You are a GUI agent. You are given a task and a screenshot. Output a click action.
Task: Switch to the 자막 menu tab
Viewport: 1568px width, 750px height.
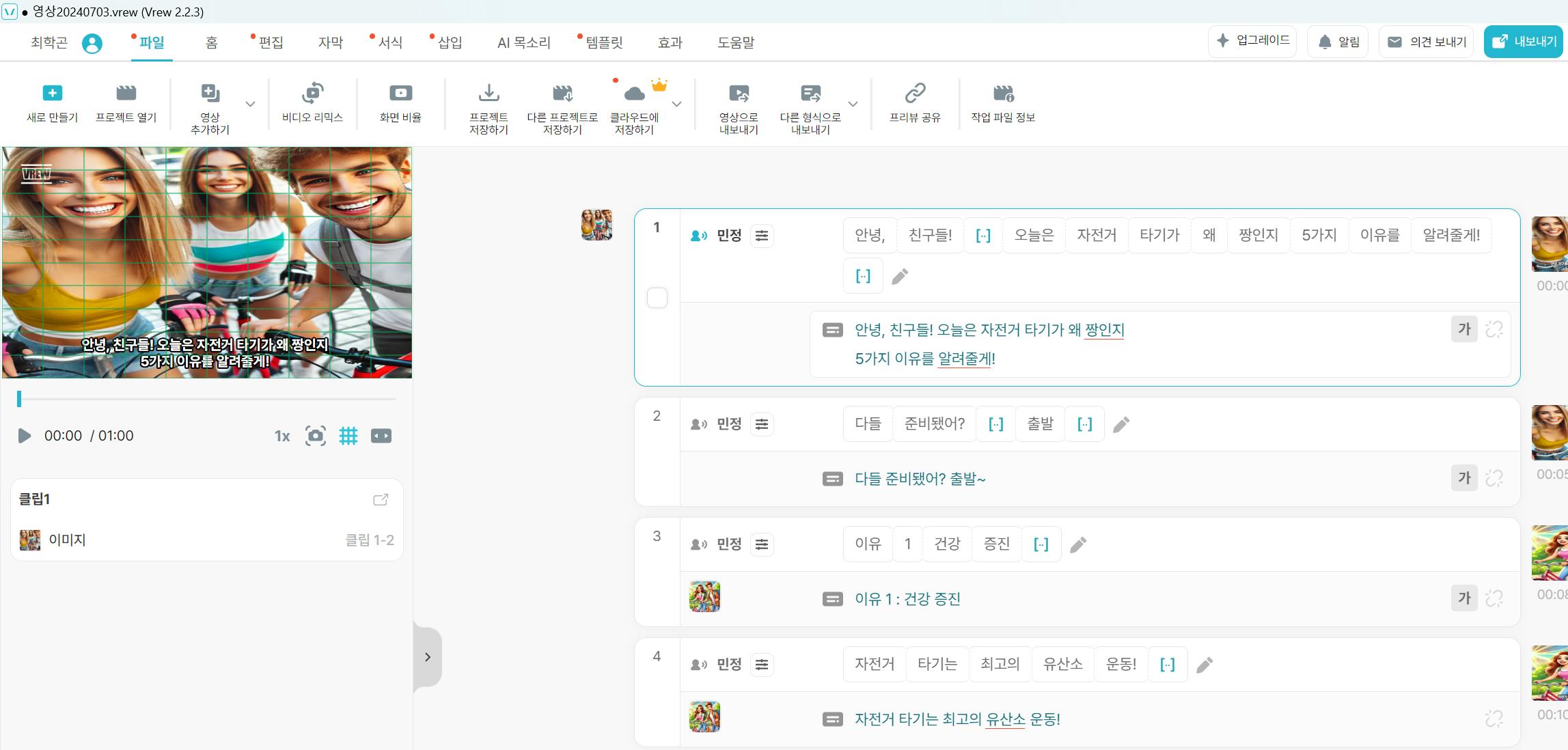331,42
